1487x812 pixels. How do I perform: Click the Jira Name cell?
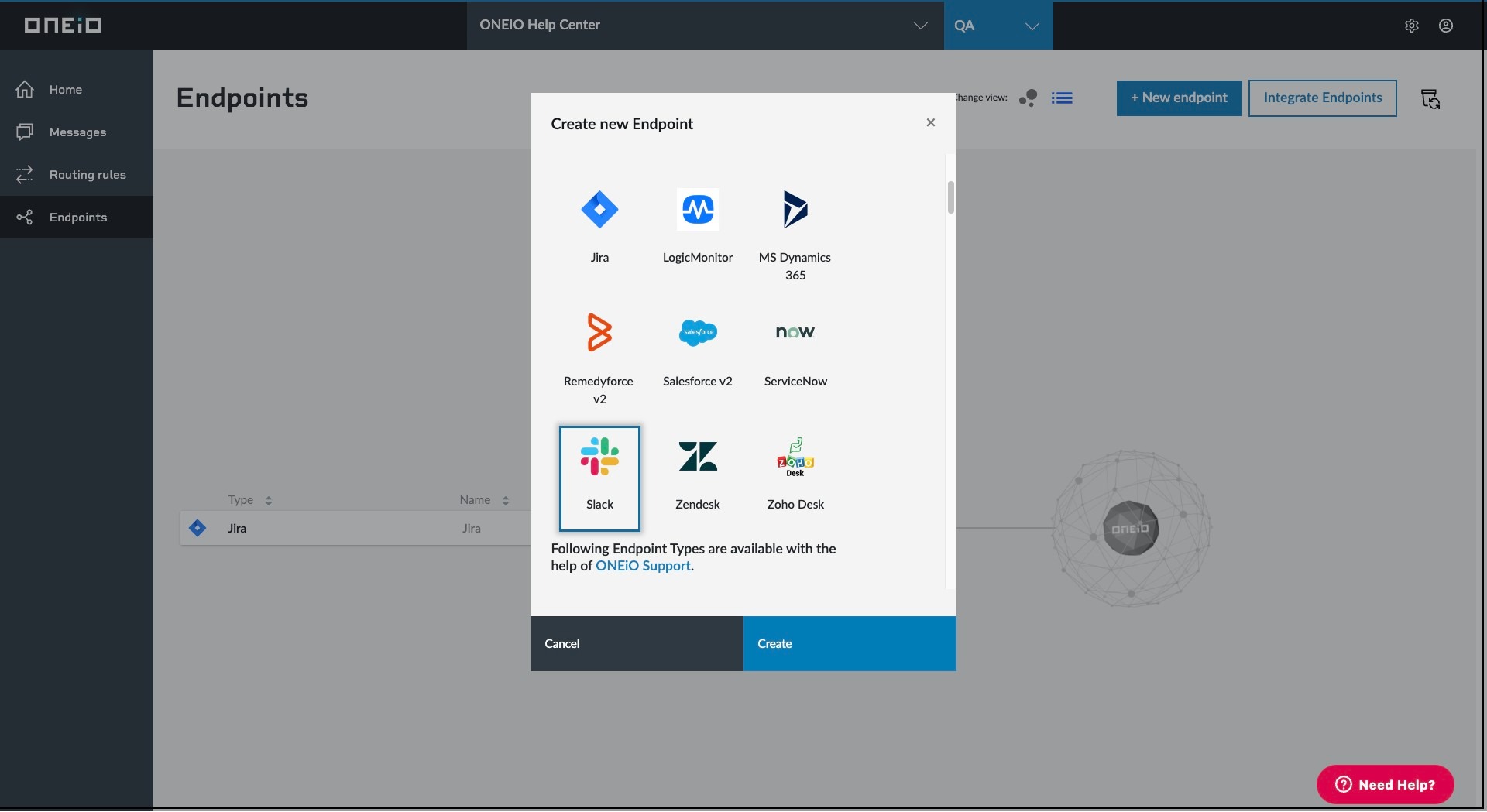[x=471, y=529]
